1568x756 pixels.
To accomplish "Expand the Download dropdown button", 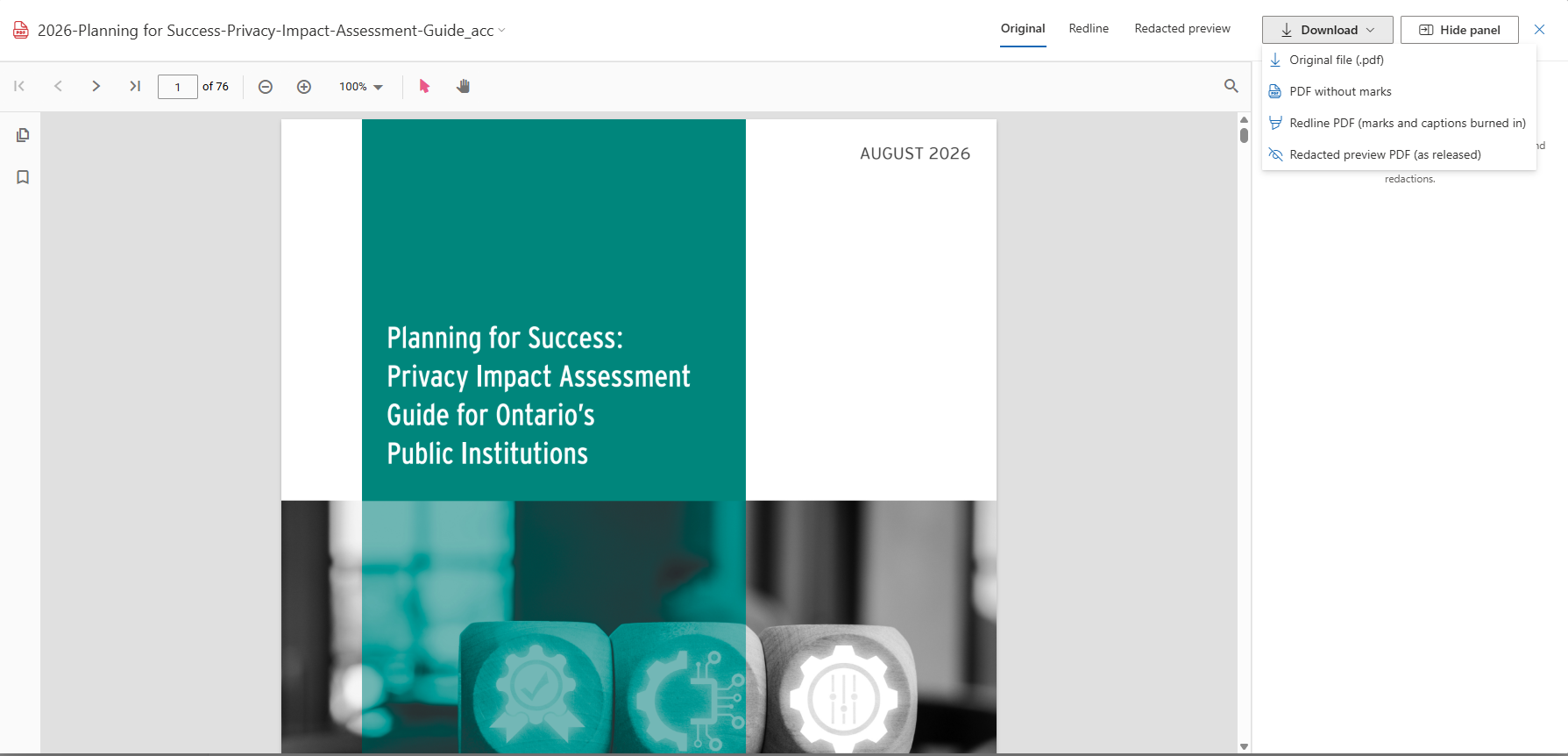I will click(1327, 30).
